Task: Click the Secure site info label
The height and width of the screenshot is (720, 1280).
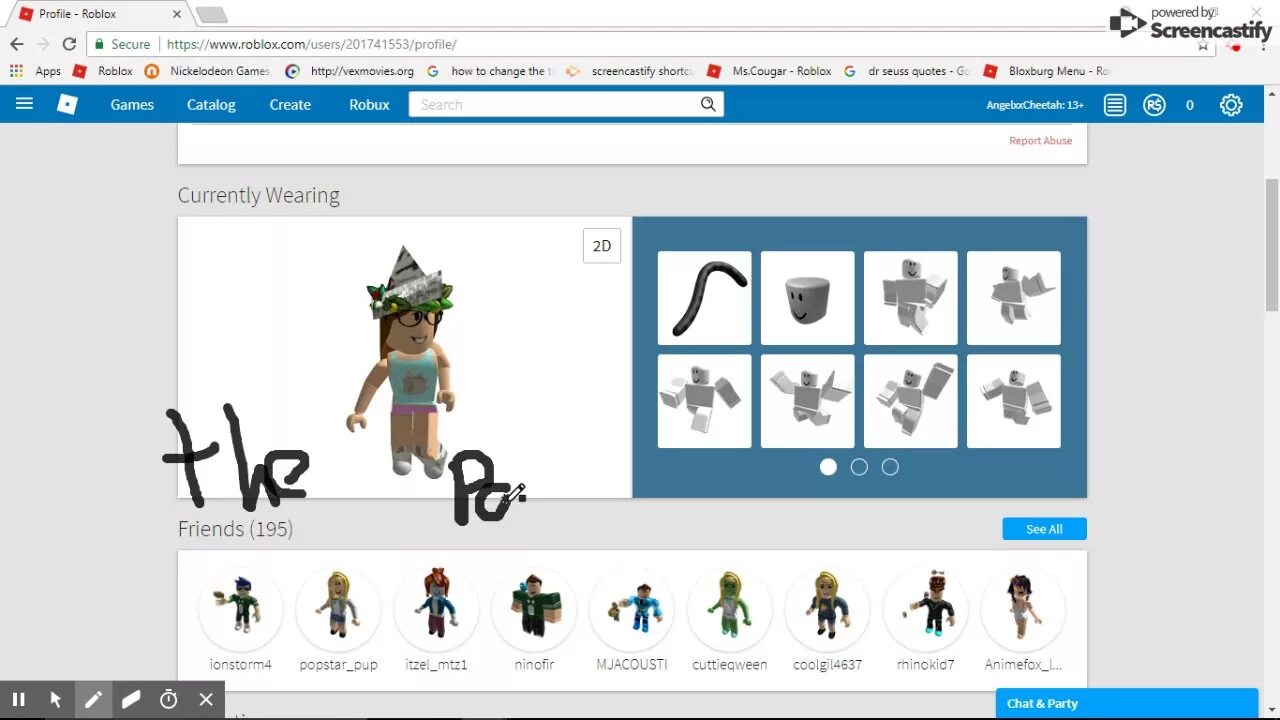Action: pyautogui.click(x=122, y=44)
